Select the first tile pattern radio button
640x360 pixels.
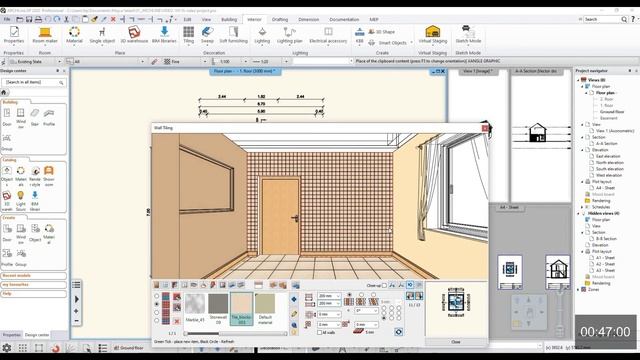tap(156, 296)
